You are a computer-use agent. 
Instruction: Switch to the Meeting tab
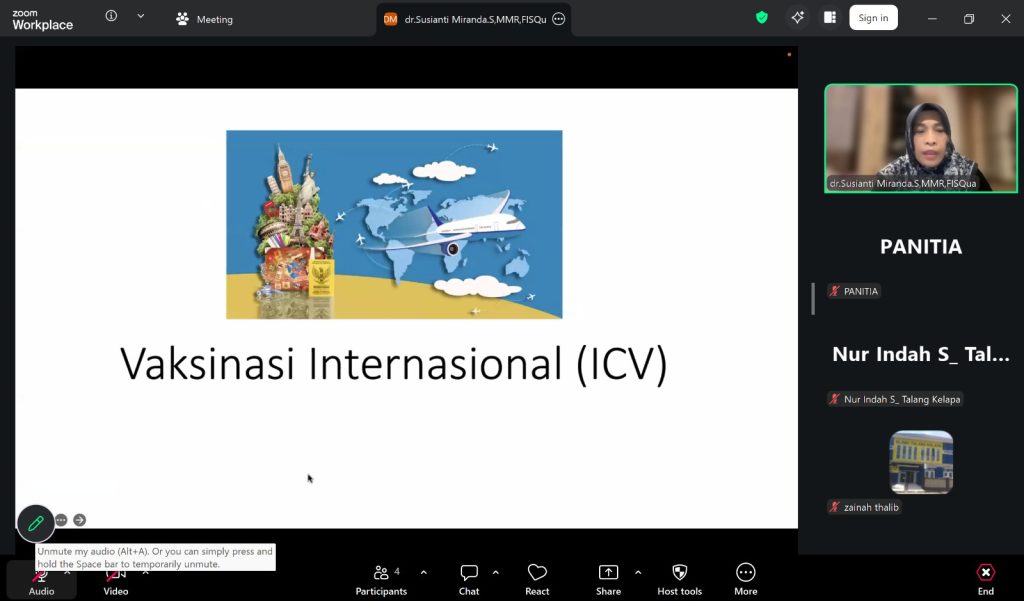(205, 19)
